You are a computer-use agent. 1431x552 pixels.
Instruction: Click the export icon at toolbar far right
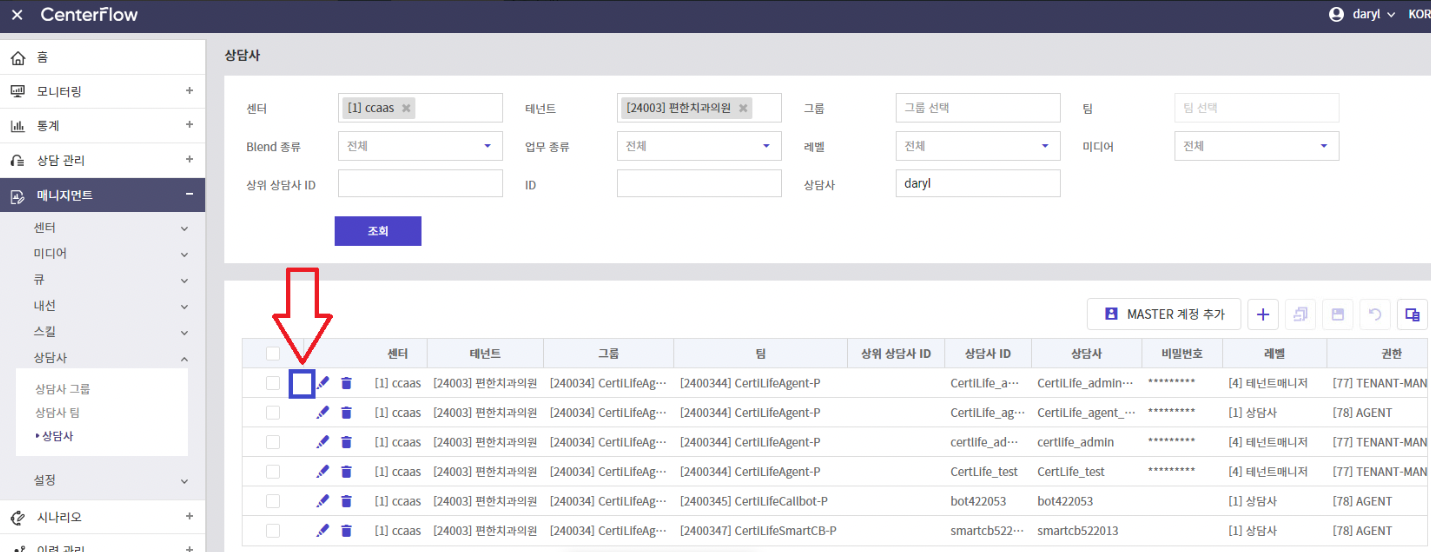pos(1412,314)
